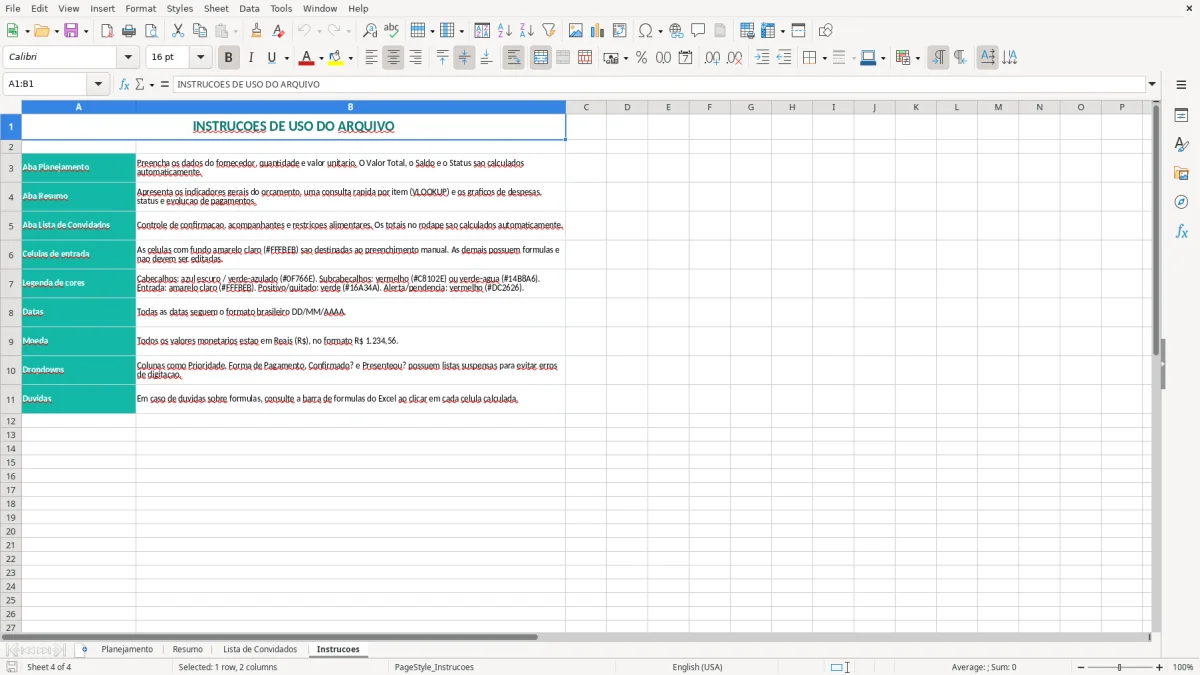1200x675 pixels.
Task: Toggle Wrap Text button
Action: tap(514, 58)
